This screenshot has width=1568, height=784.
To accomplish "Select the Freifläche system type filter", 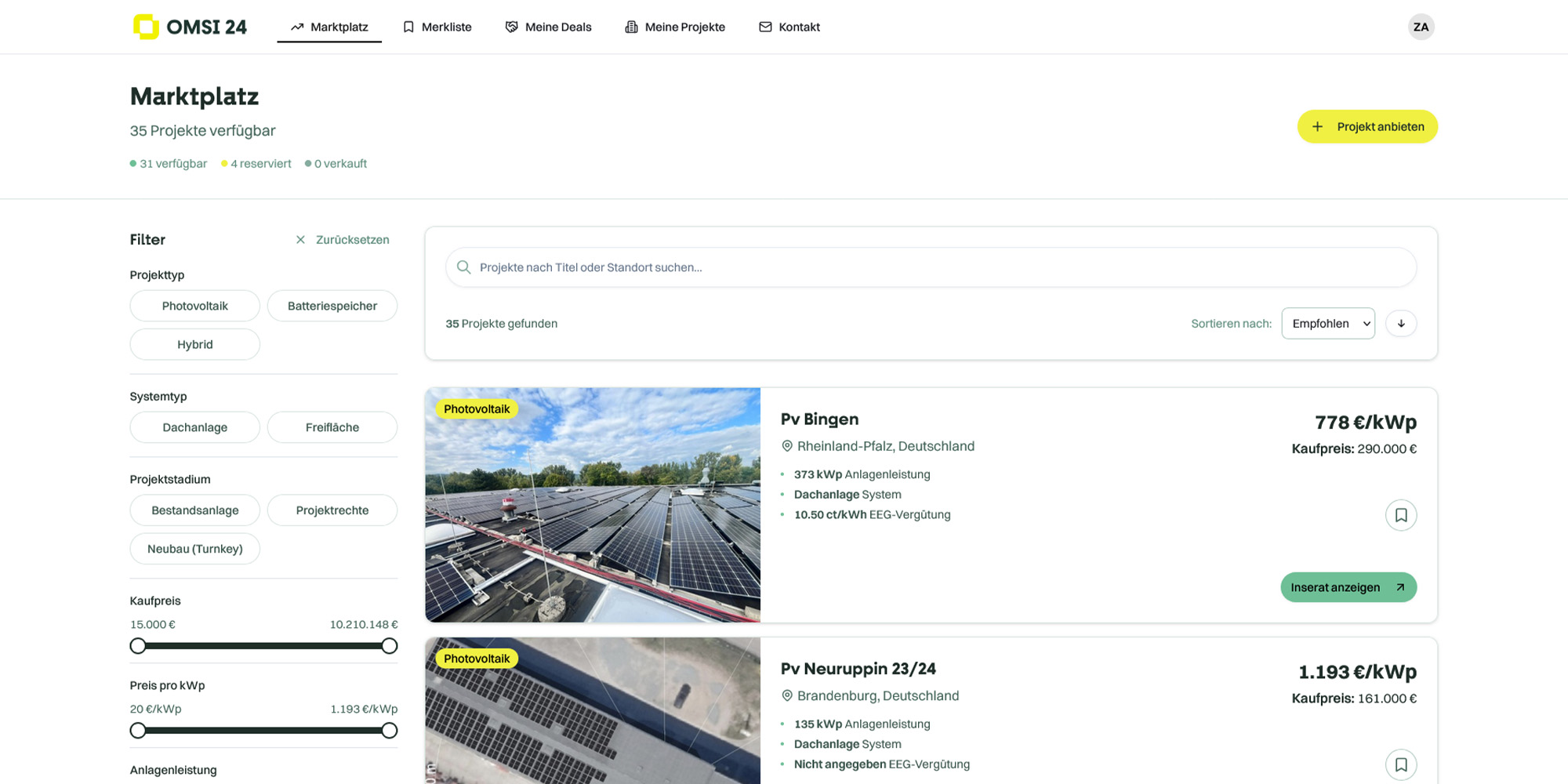I will tap(332, 427).
